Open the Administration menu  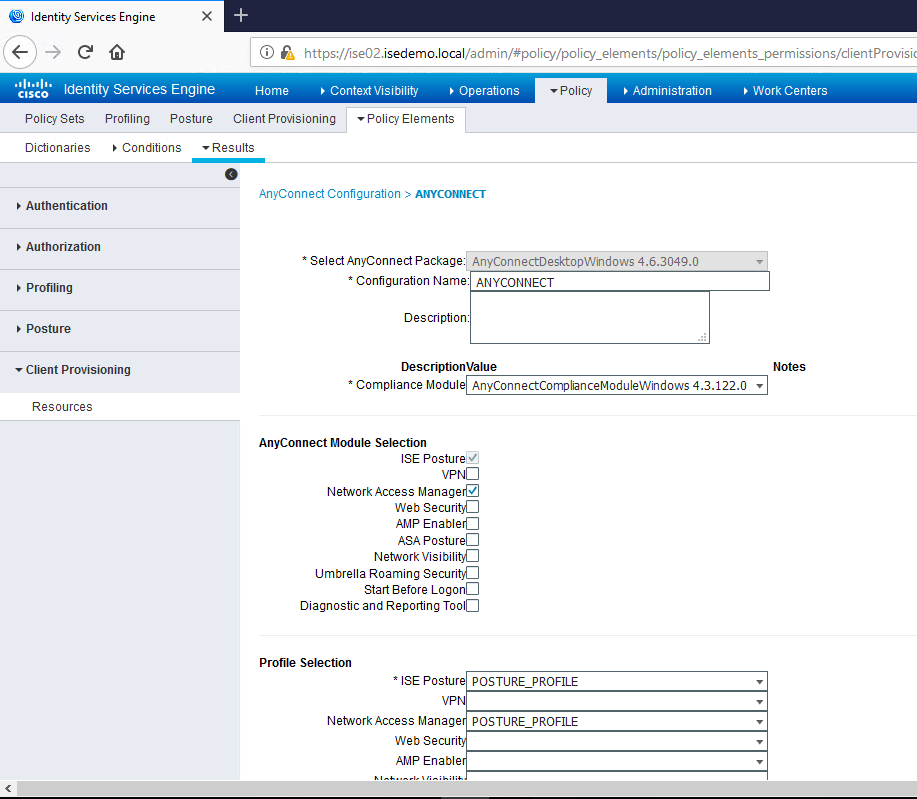(x=667, y=91)
